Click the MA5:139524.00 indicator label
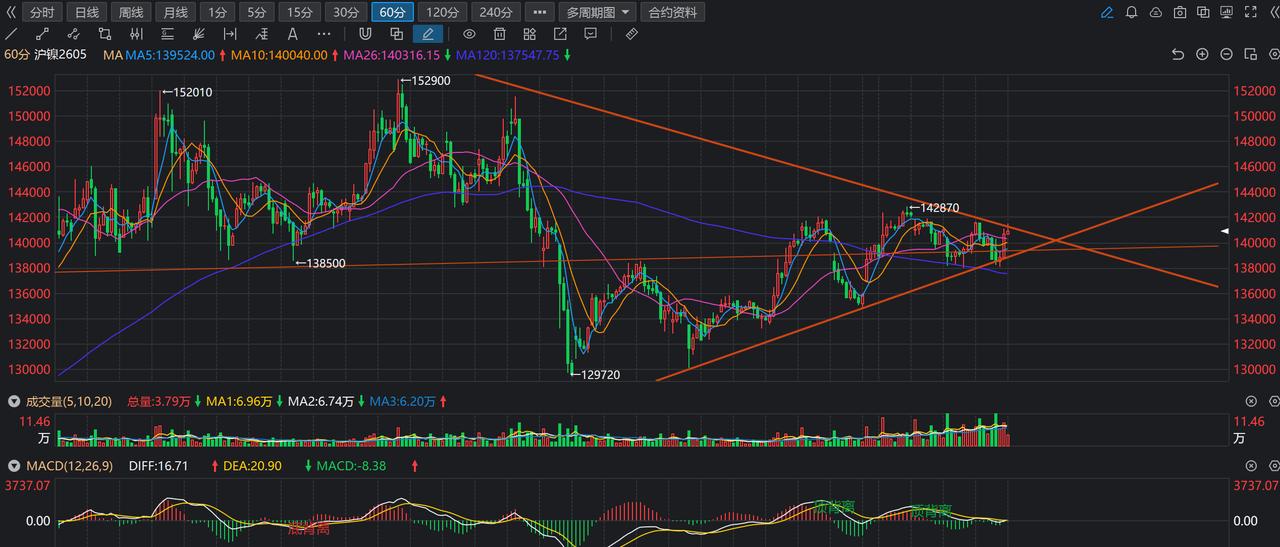Screen dimensions: 1280x547 tap(170, 55)
